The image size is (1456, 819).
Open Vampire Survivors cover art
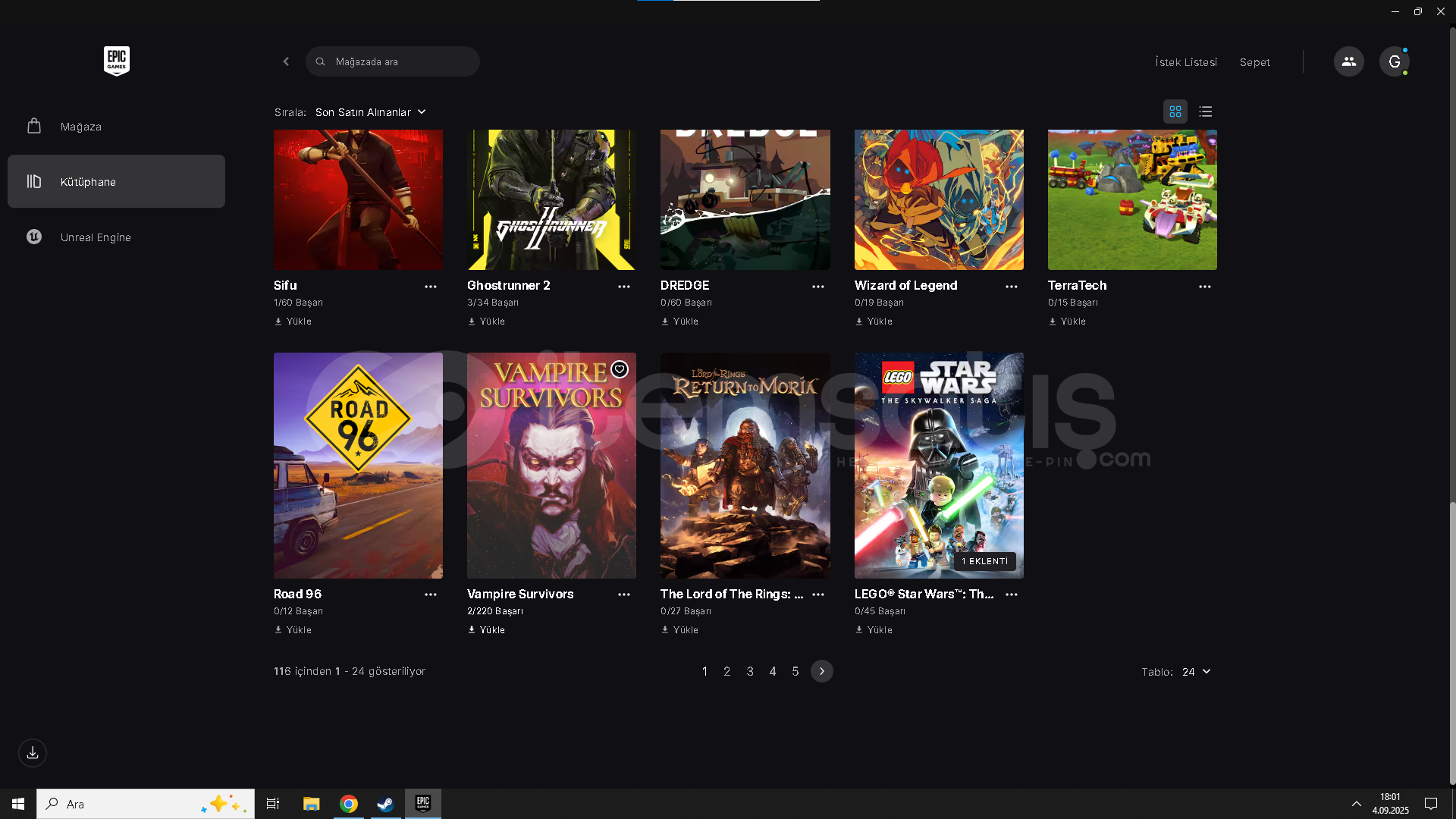551,466
